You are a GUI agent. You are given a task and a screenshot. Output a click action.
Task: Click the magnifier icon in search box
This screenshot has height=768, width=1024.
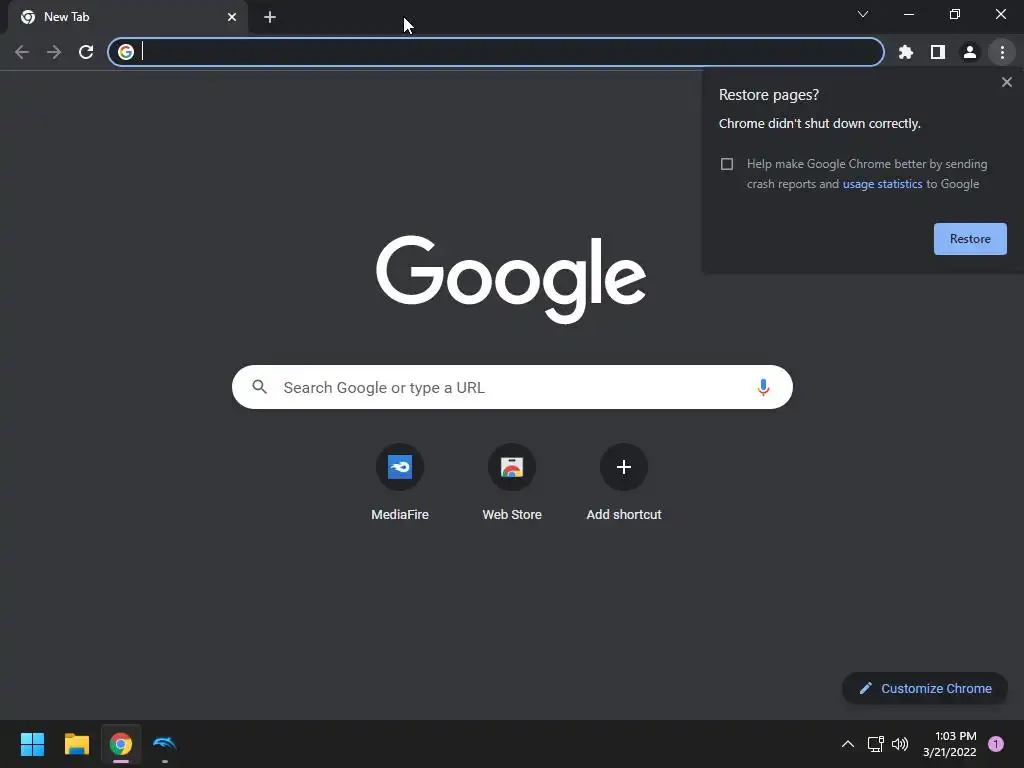pos(260,387)
